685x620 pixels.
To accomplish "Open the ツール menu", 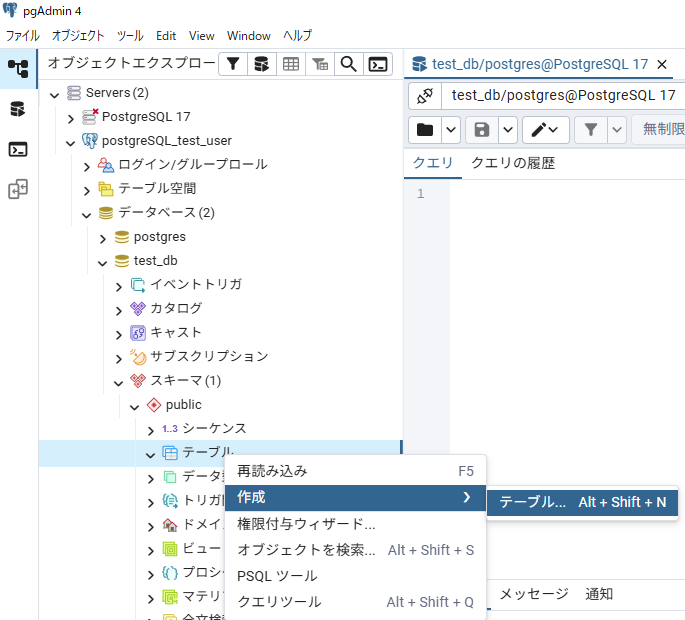I will [x=130, y=36].
